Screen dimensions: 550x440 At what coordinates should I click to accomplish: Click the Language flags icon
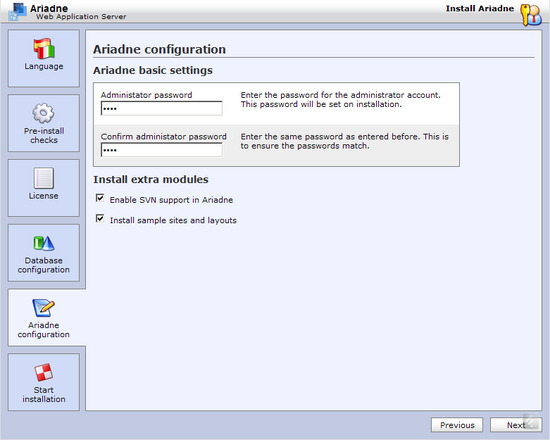point(44,48)
